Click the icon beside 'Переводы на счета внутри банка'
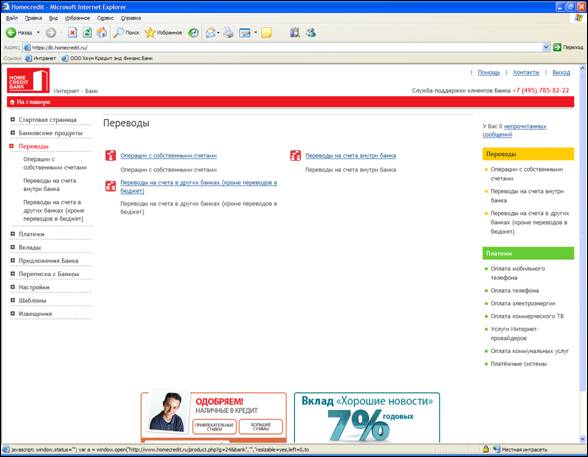 (x=296, y=155)
